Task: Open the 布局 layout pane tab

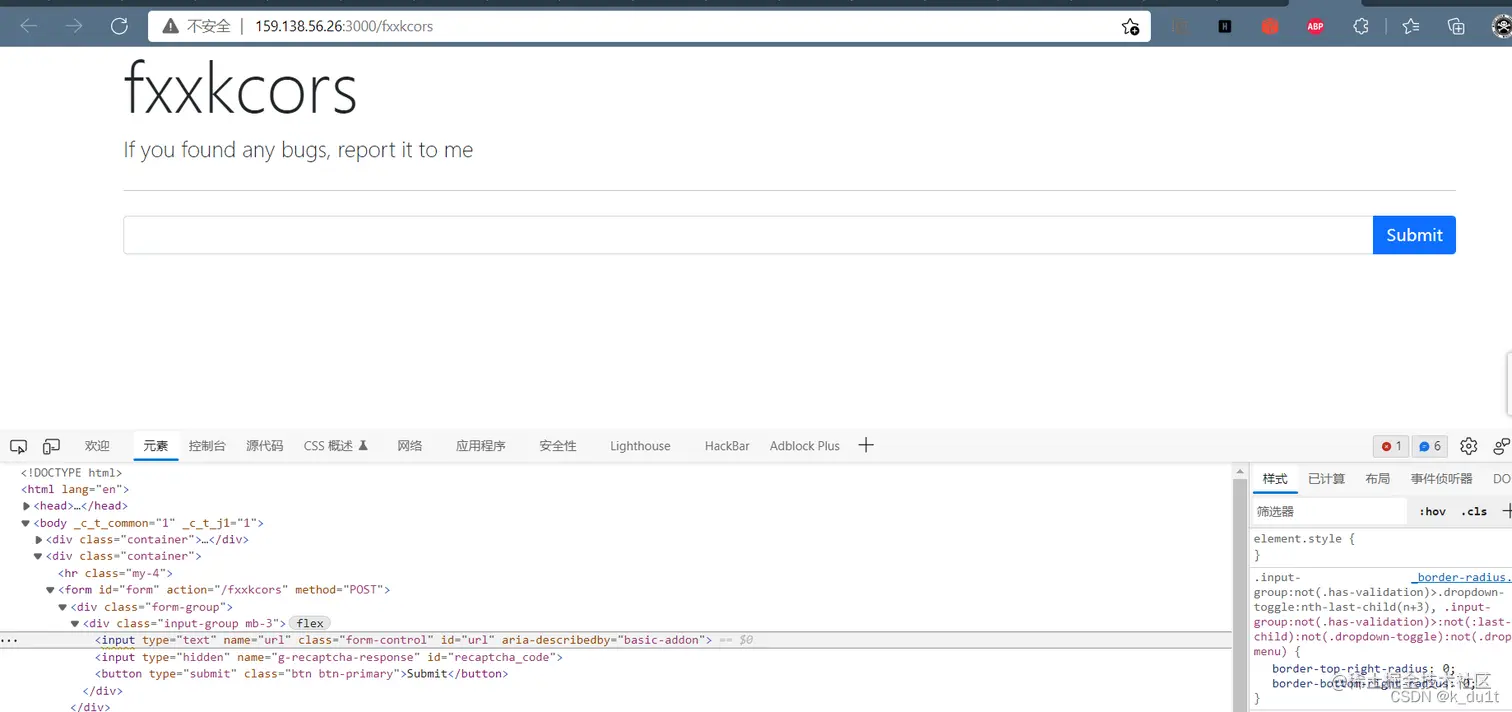Action: pos(1378,479)
